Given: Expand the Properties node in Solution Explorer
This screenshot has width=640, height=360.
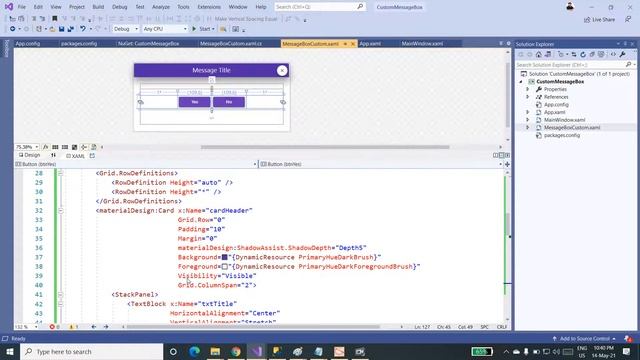Looking at the screenshot, I should click(x=527, y=89).
